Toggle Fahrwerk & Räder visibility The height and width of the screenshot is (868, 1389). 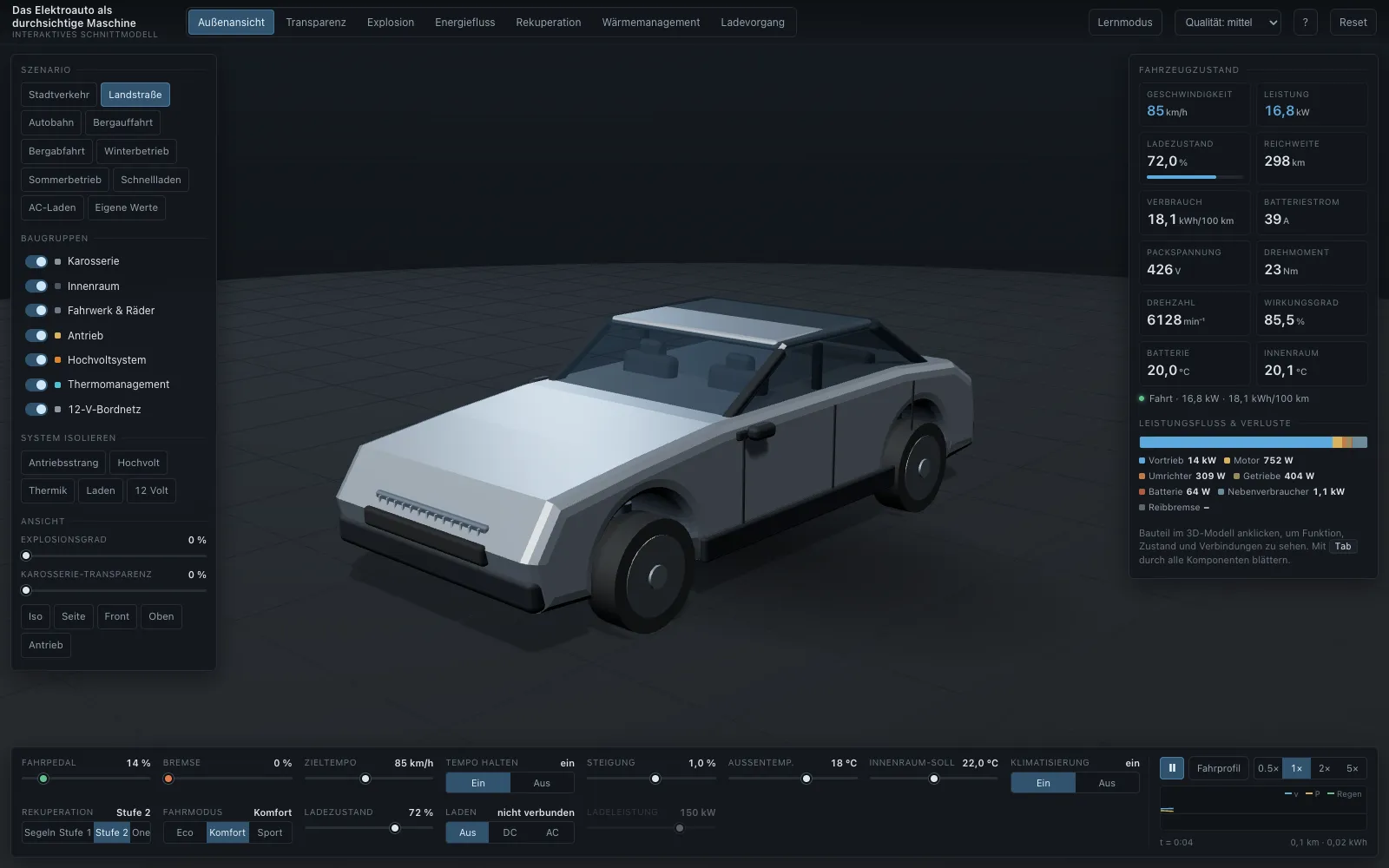(x=36, y=311)
